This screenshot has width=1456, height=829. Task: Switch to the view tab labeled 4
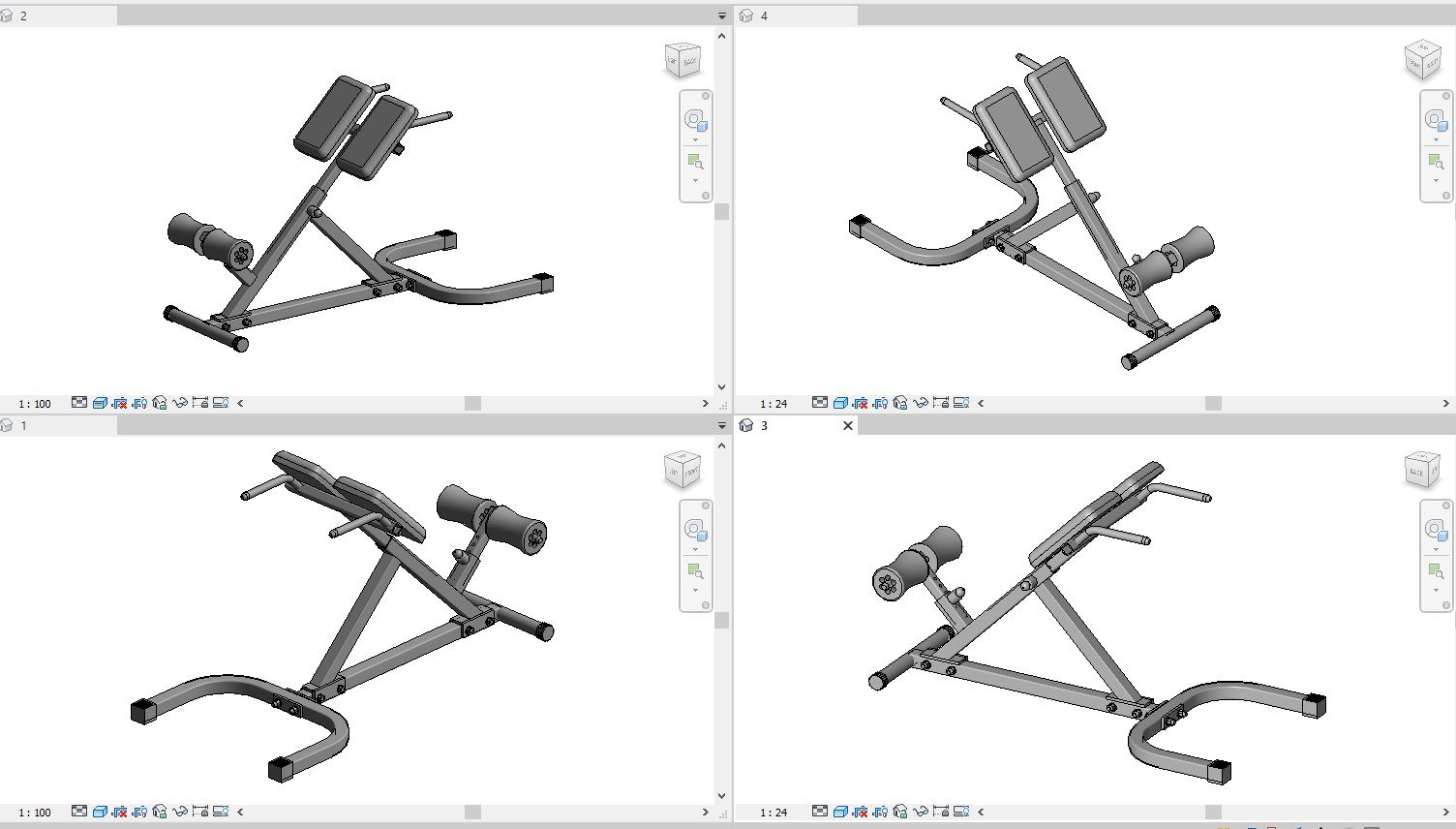click(x=764, y=15)
